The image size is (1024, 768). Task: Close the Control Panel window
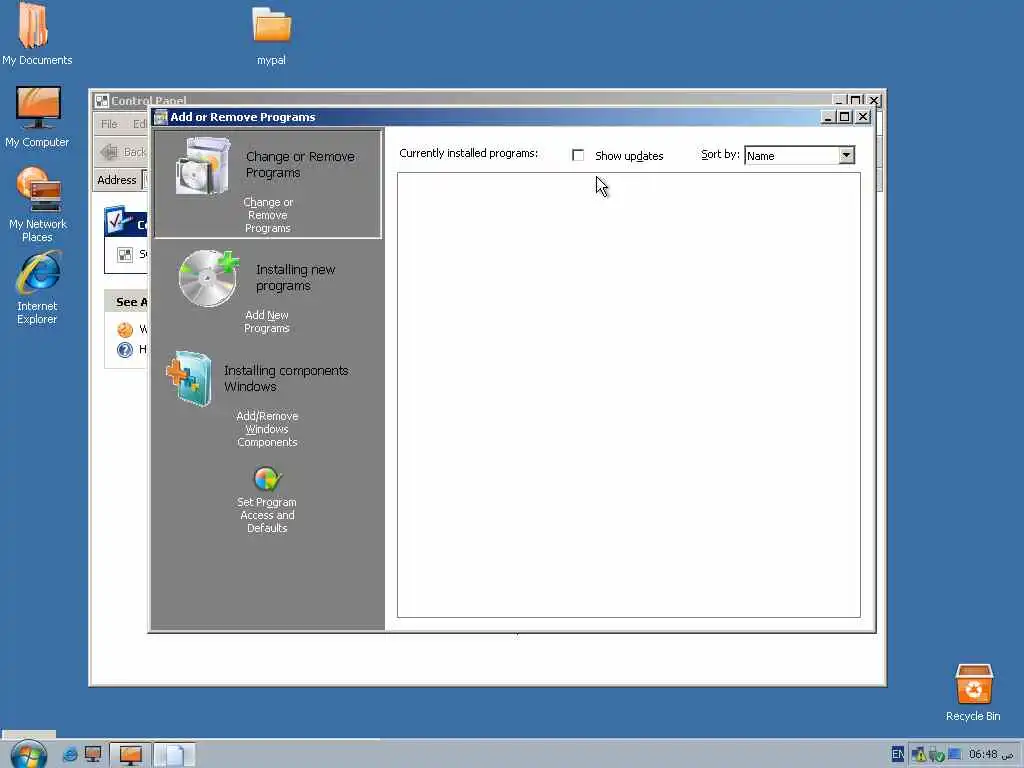874,101
